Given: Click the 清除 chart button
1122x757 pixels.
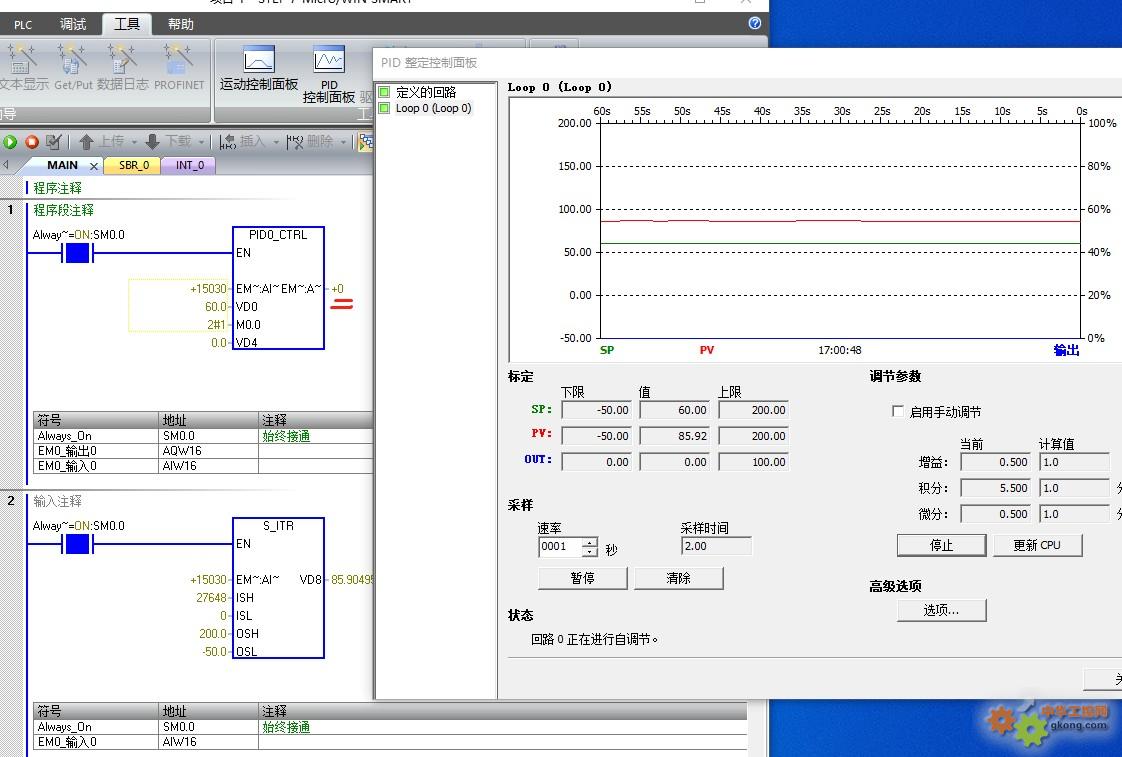Looking at the screenshot, I should coord(678,578).
